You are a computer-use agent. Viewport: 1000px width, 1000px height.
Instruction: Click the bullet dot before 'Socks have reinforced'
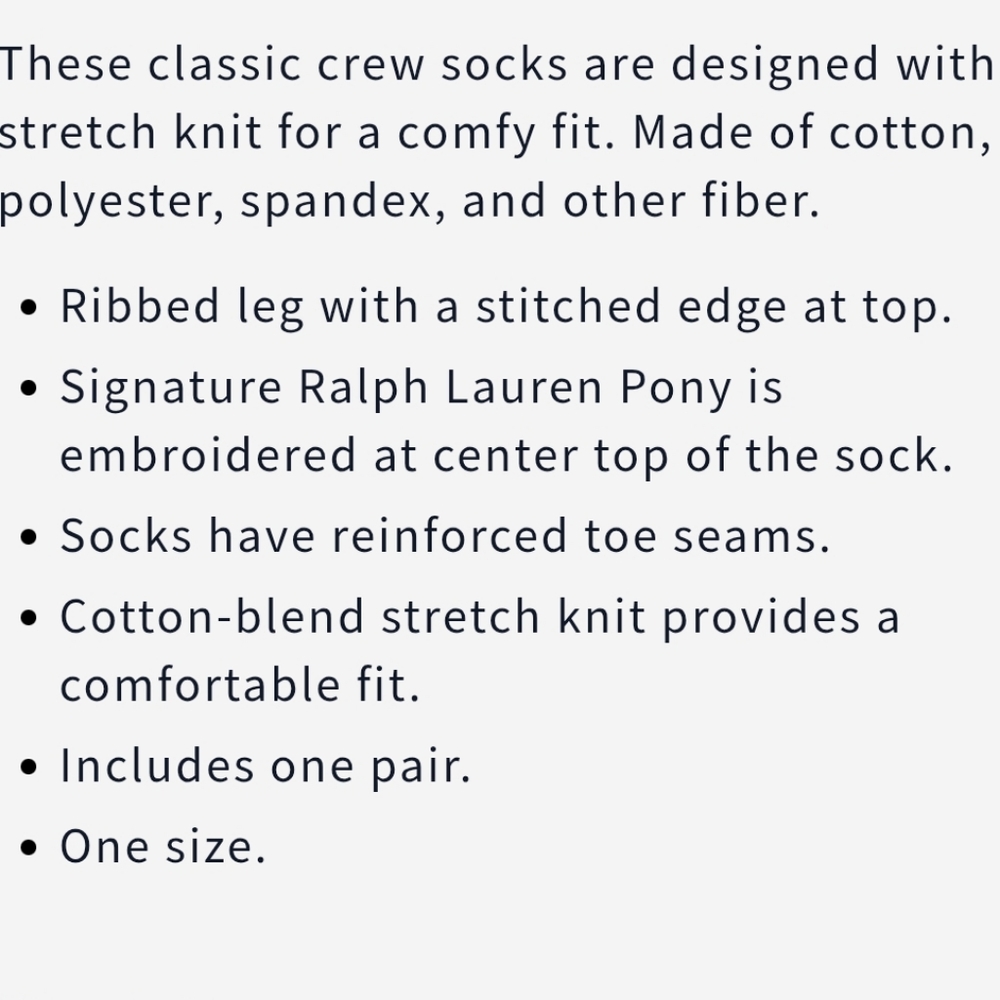(29, 536)
